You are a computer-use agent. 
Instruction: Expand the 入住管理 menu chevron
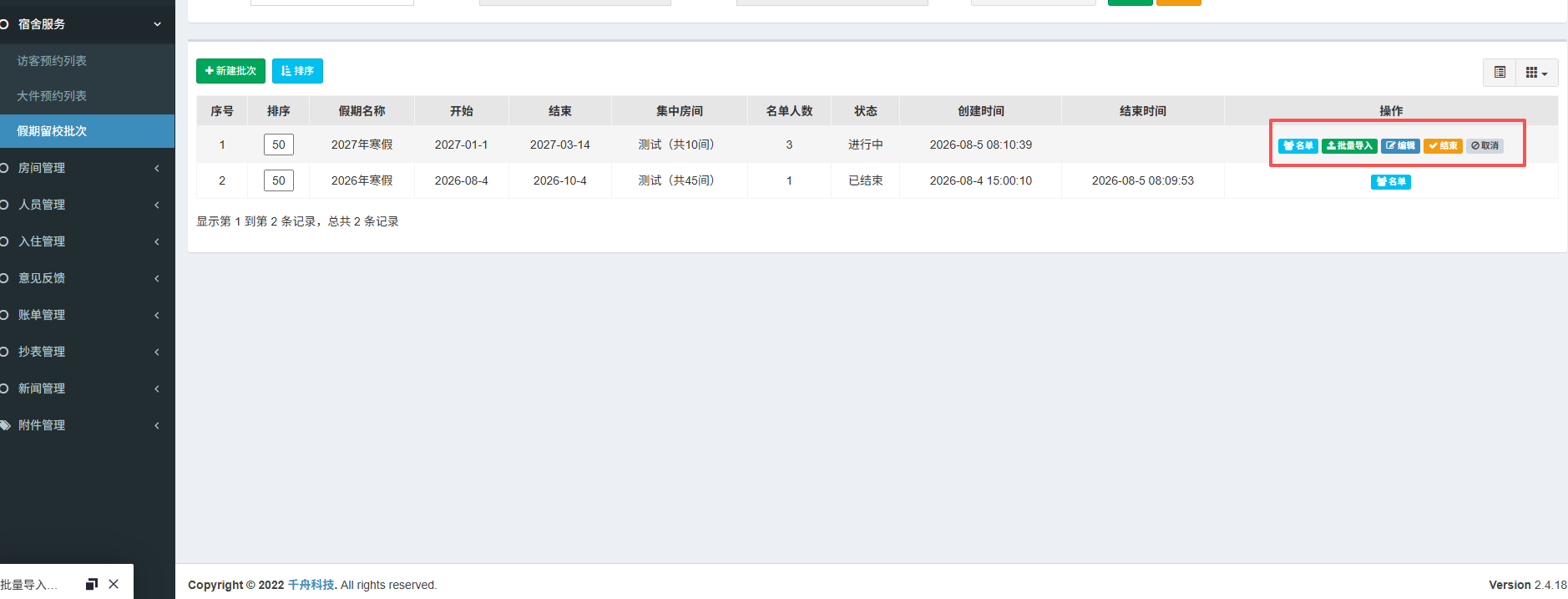pos(157,241)
